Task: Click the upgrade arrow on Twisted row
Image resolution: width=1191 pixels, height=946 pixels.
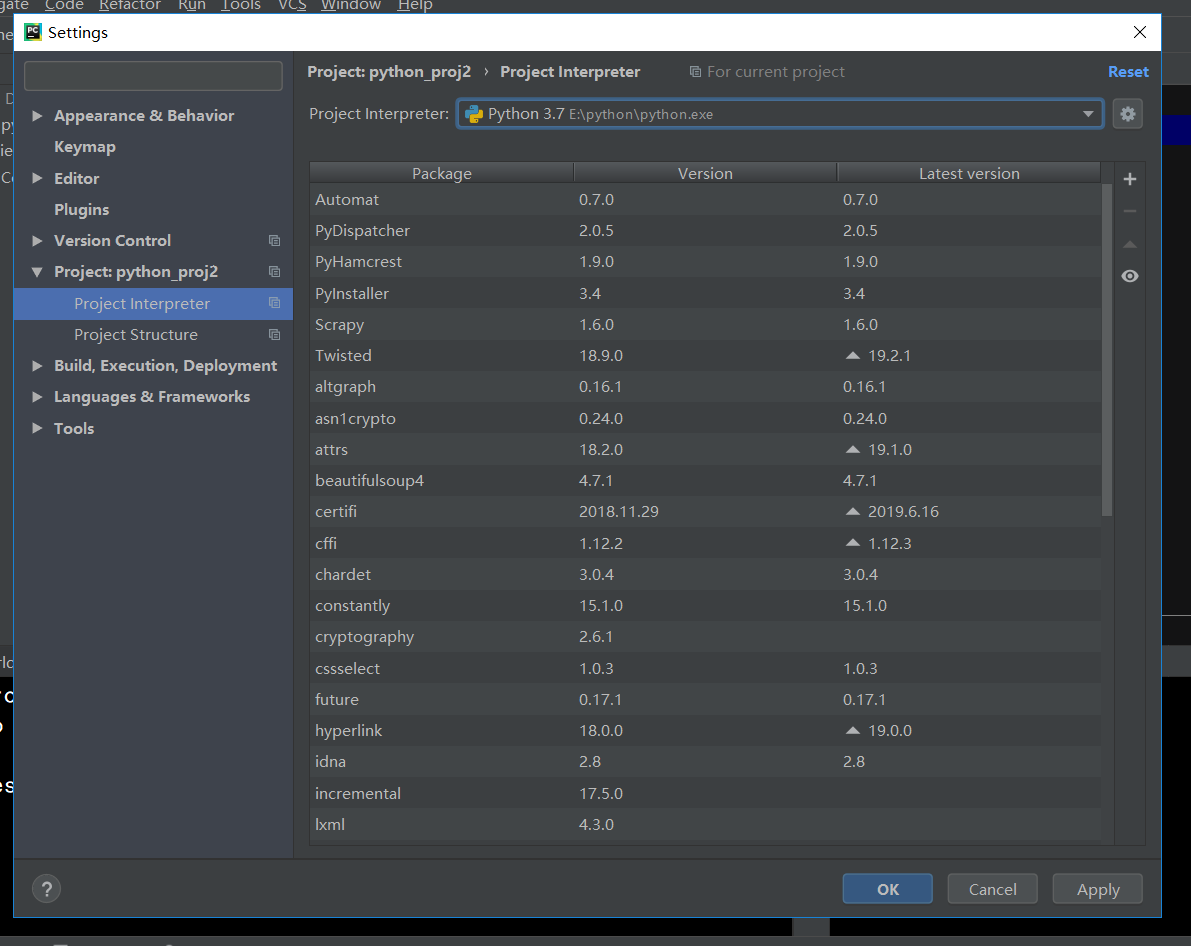Action: 852,356
